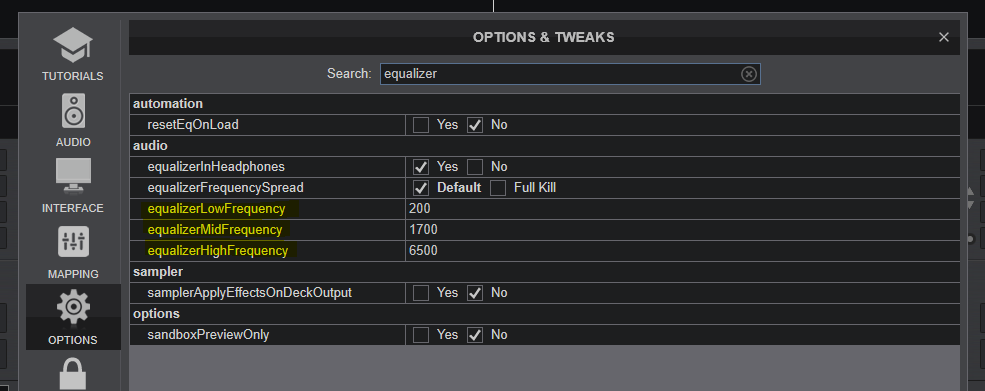Click the equalizerMidFrequency value 1700
The height and width of the screenshot is (391, 985).
click(423, 230)
